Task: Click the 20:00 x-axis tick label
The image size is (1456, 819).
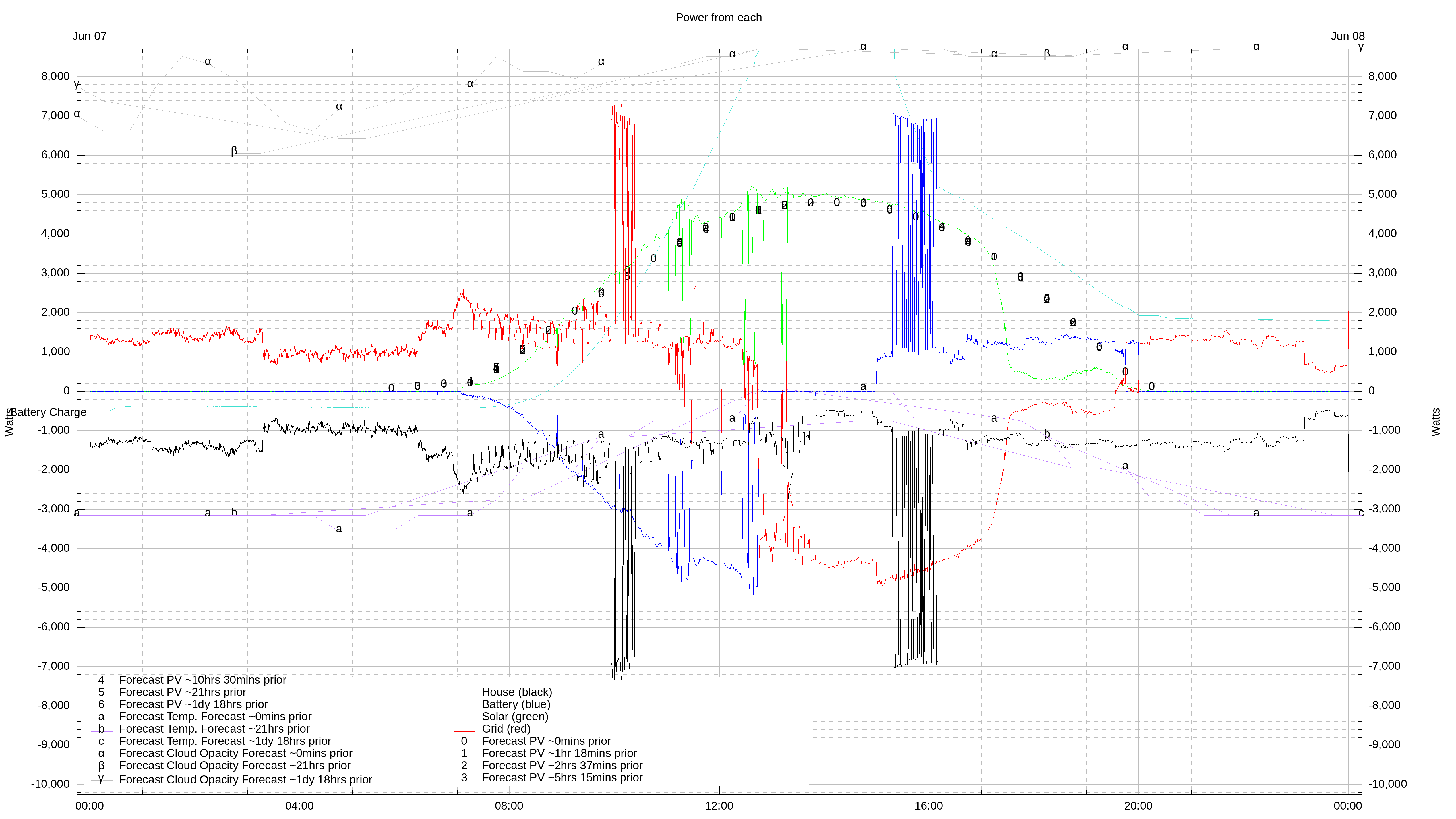Action: [x=1138, y=806]
